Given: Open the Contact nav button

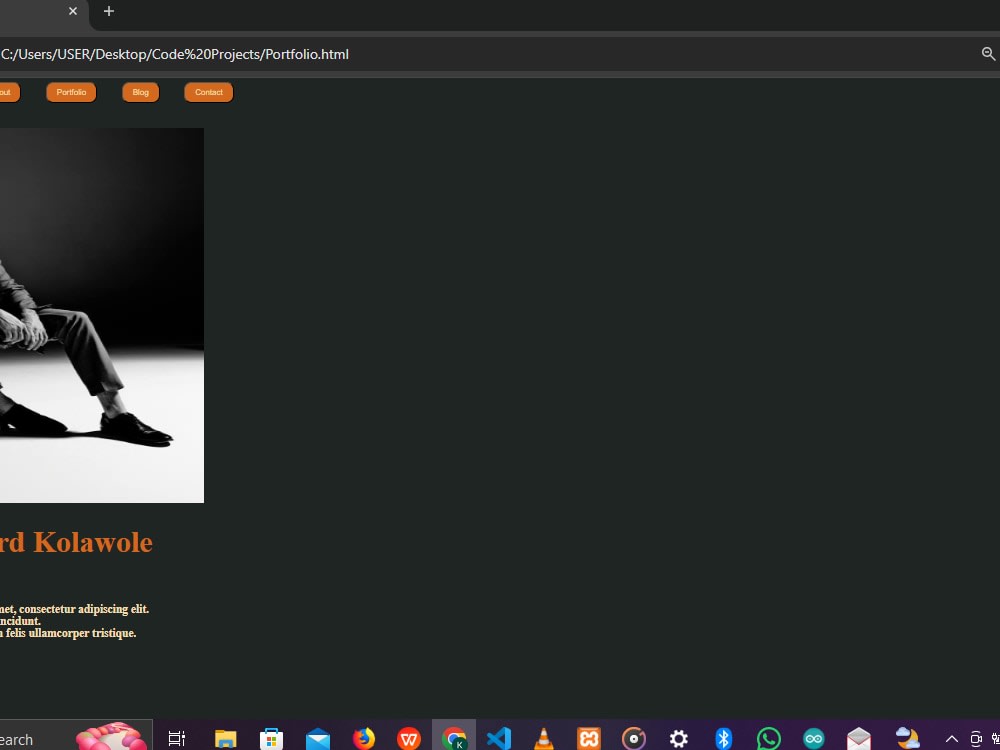Looking at the screenshot, I should pyautogui.click(x=209, y=92).
